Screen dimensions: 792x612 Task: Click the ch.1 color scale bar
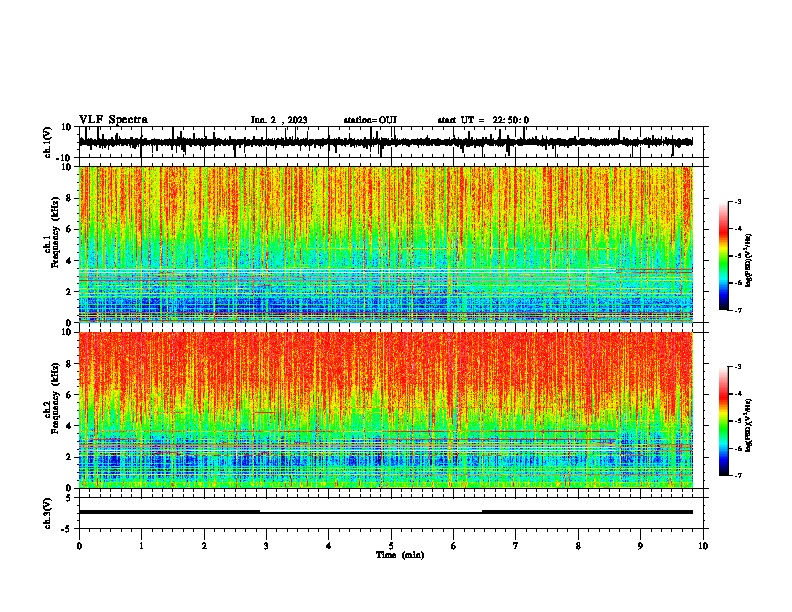(x=723, y=256)
